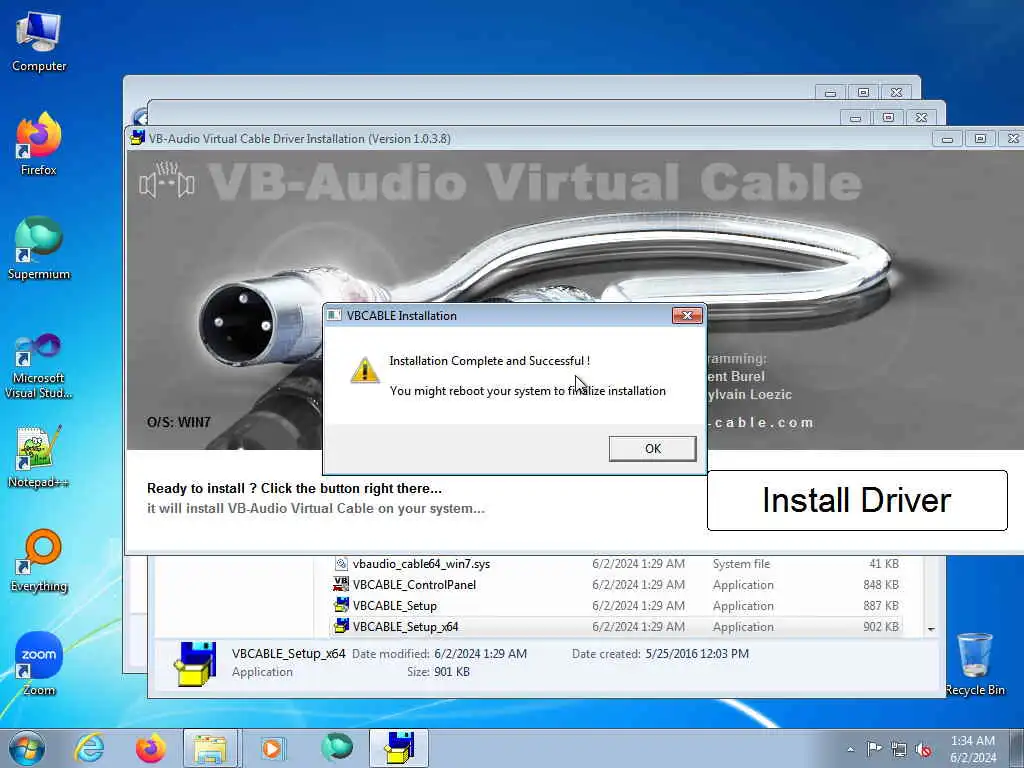Click the Action Center flag tray icon

coord(874,749)
